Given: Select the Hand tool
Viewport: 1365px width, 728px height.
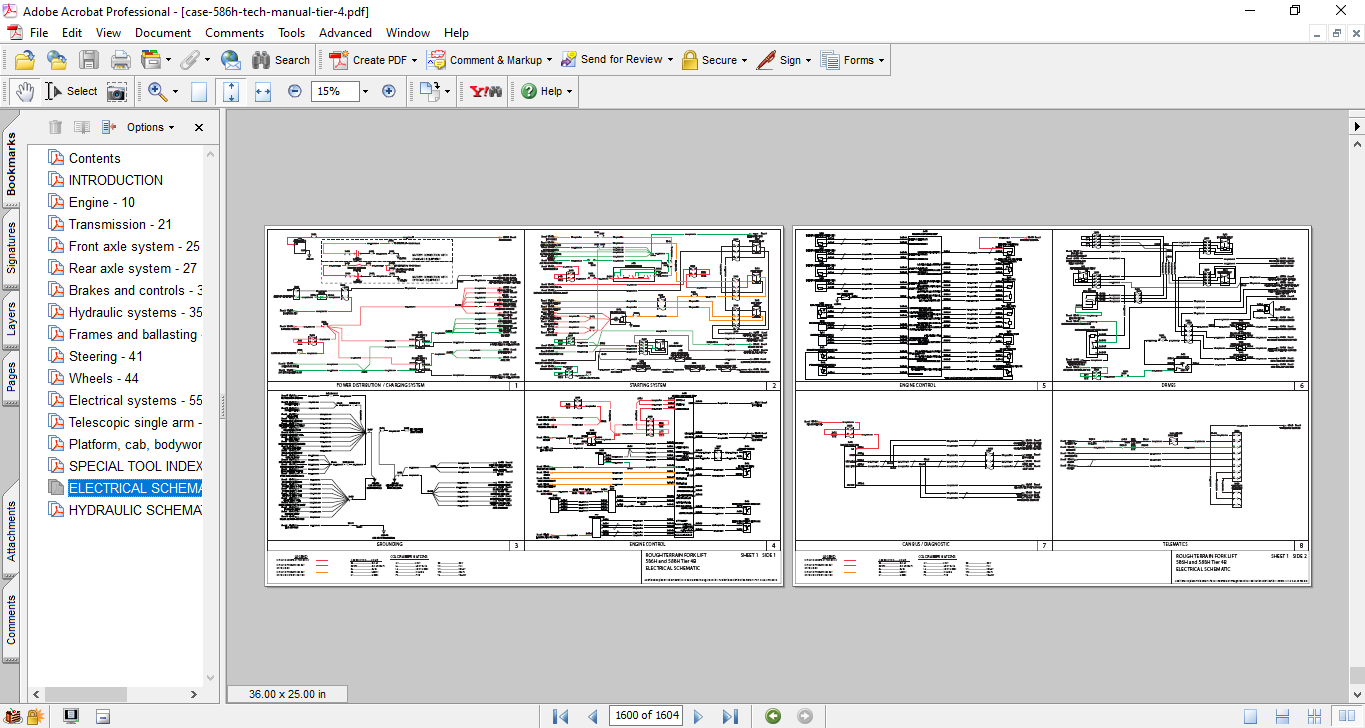Looking at the screenshot, I should pyautogui.click(x=25, y=91).
